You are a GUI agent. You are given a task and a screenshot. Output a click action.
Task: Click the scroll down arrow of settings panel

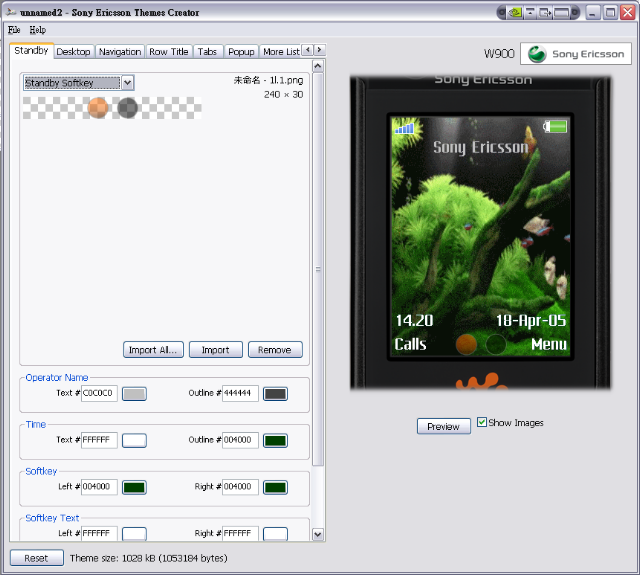click(x=318, y=534)
